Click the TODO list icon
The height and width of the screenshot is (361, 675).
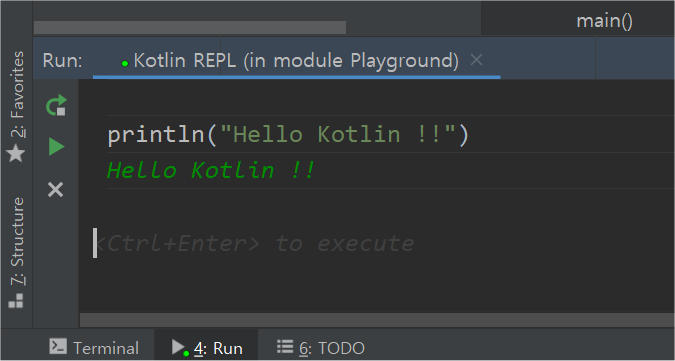coord(285,346)
